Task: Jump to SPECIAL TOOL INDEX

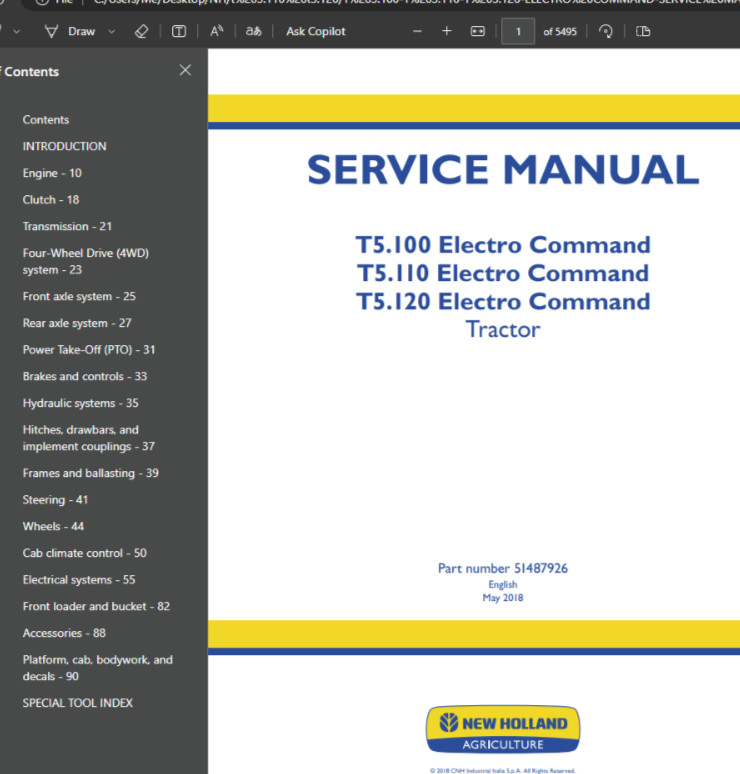Action: (78, 703)
